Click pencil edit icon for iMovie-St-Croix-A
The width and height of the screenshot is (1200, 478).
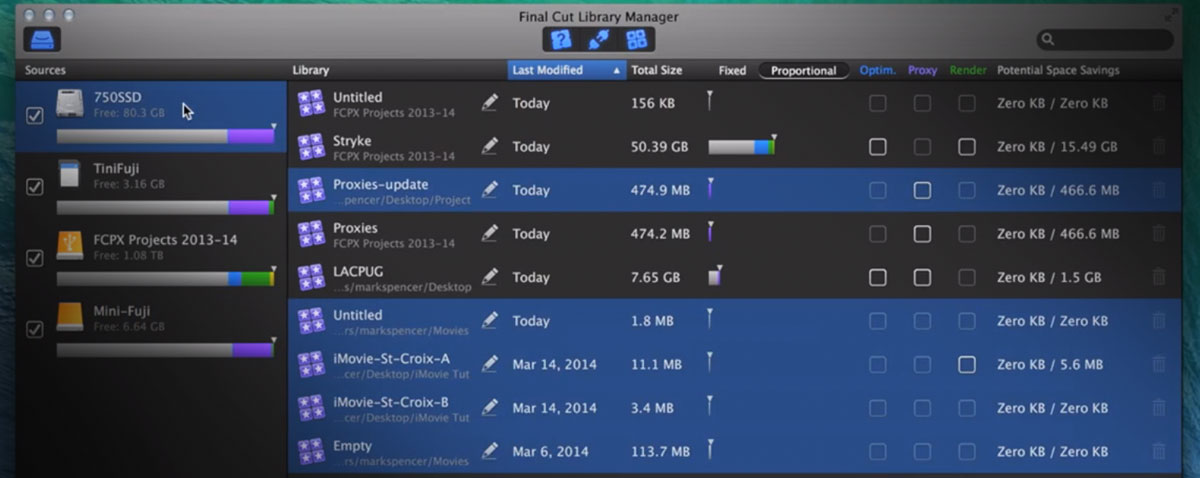(489, 363)
